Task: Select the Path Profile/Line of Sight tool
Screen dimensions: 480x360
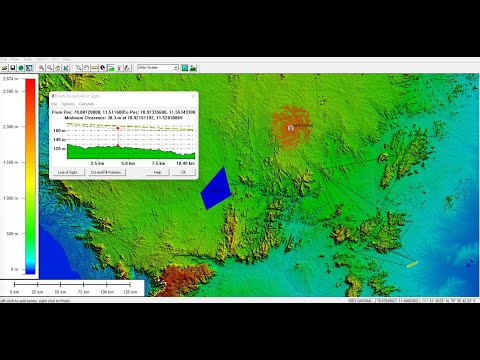Action: coord(111,68)
